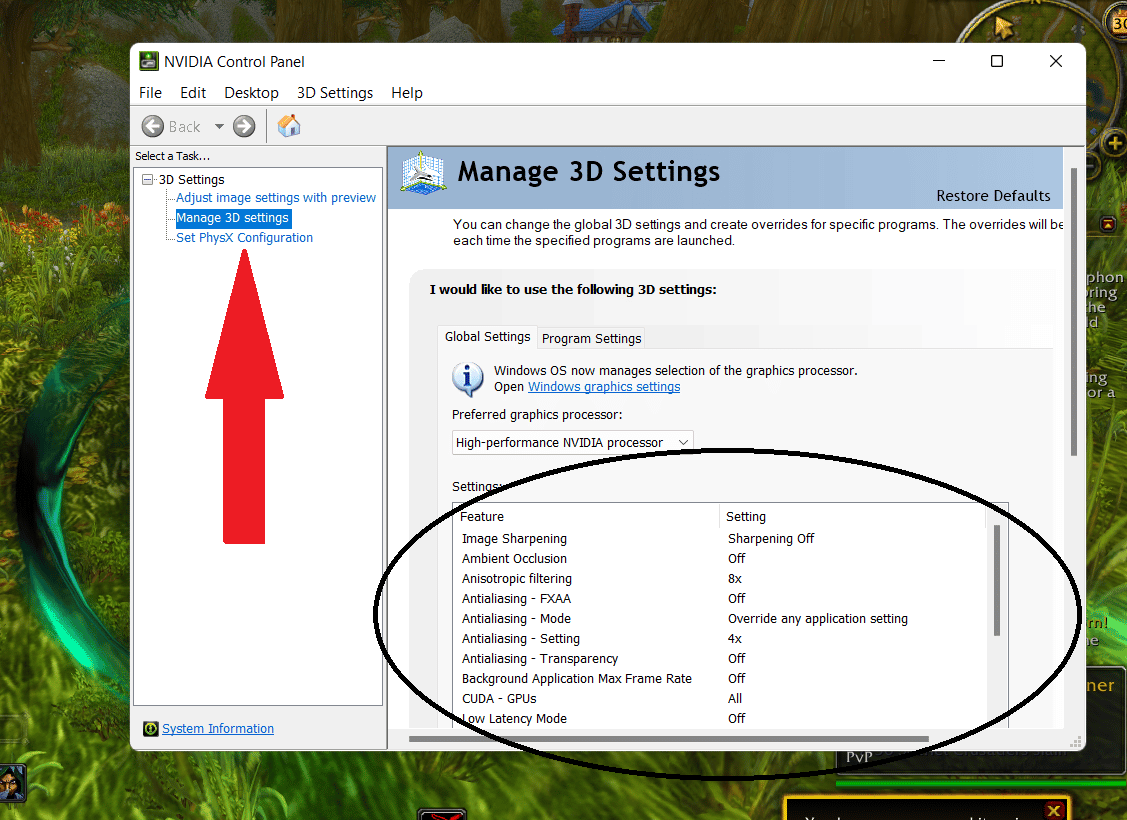
Task: Open the Windows graphics settings link
Action: pos(604,386)
